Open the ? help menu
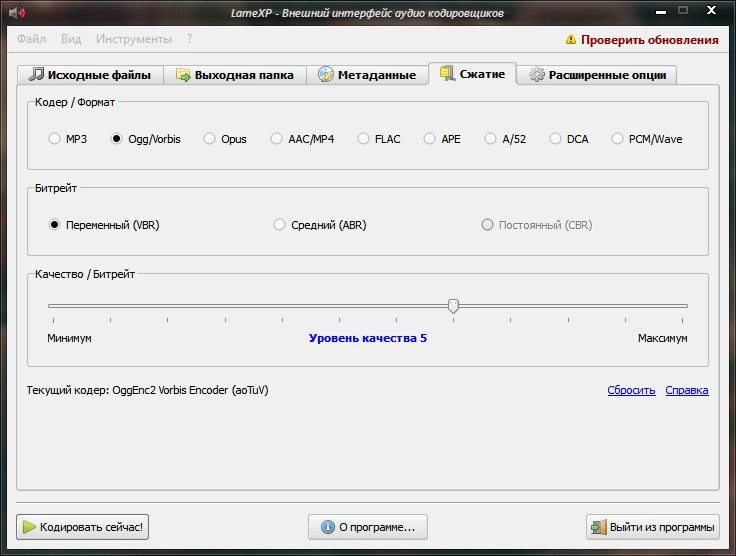This screenshot has height=556, width=736. (x=189, y=39)
